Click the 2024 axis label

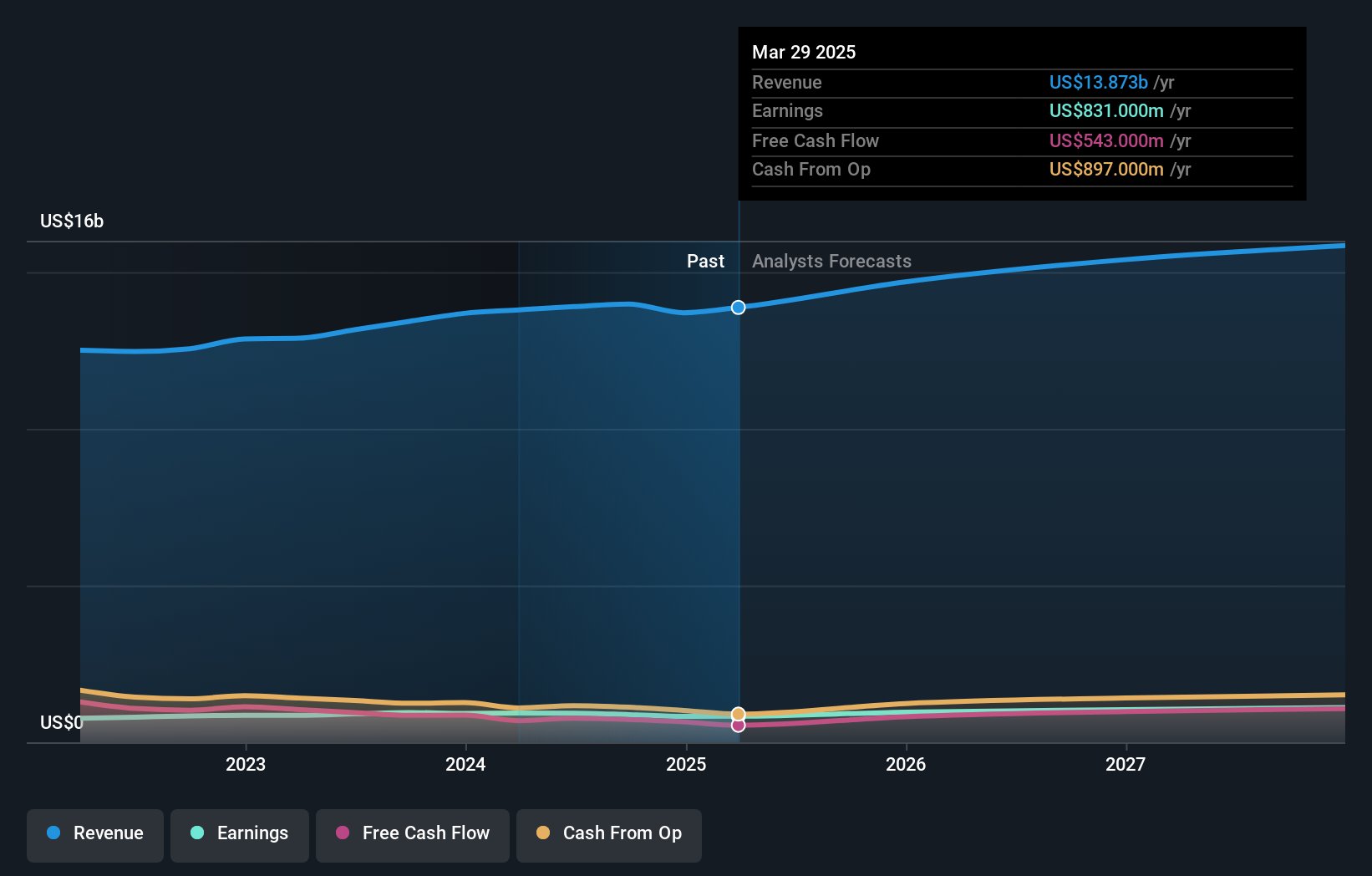pyautogui.click(x=465, y=764)
